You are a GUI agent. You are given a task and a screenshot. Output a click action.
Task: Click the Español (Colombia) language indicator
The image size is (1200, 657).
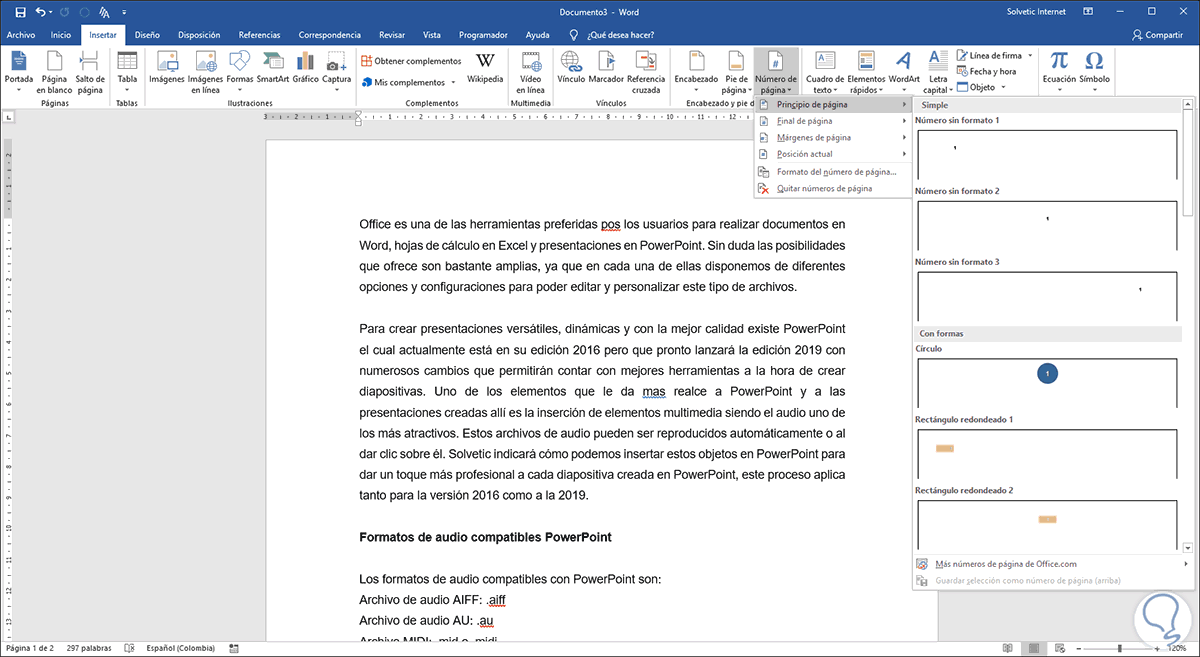[182, 647]
